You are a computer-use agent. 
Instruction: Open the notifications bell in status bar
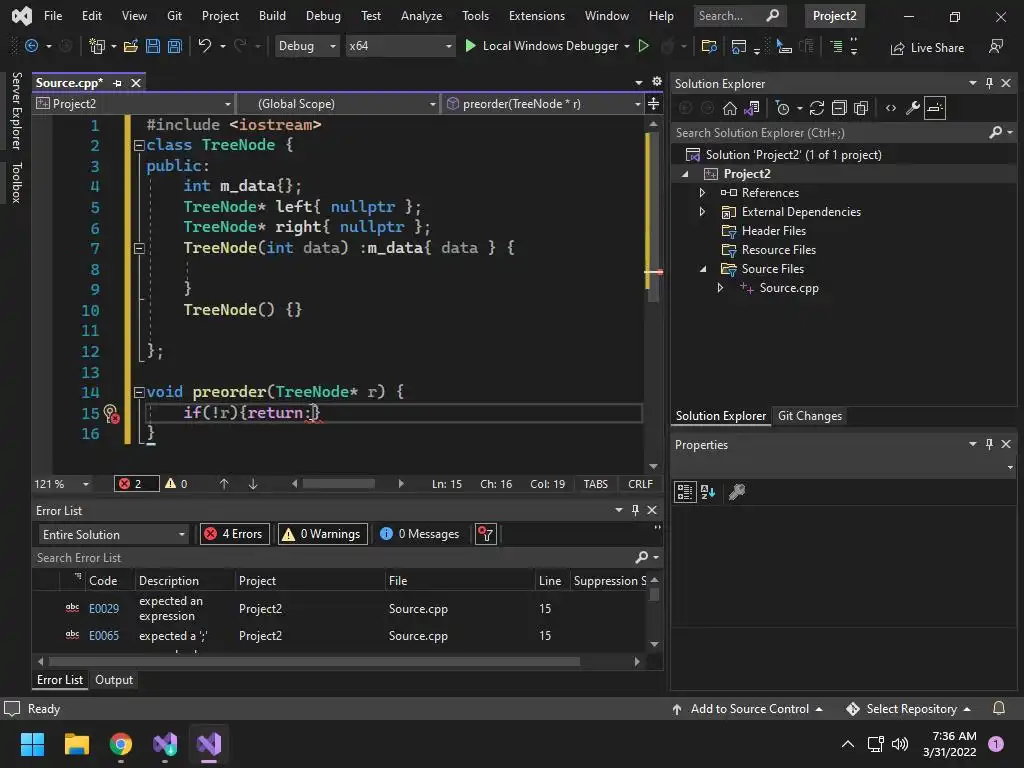[999, 709]
